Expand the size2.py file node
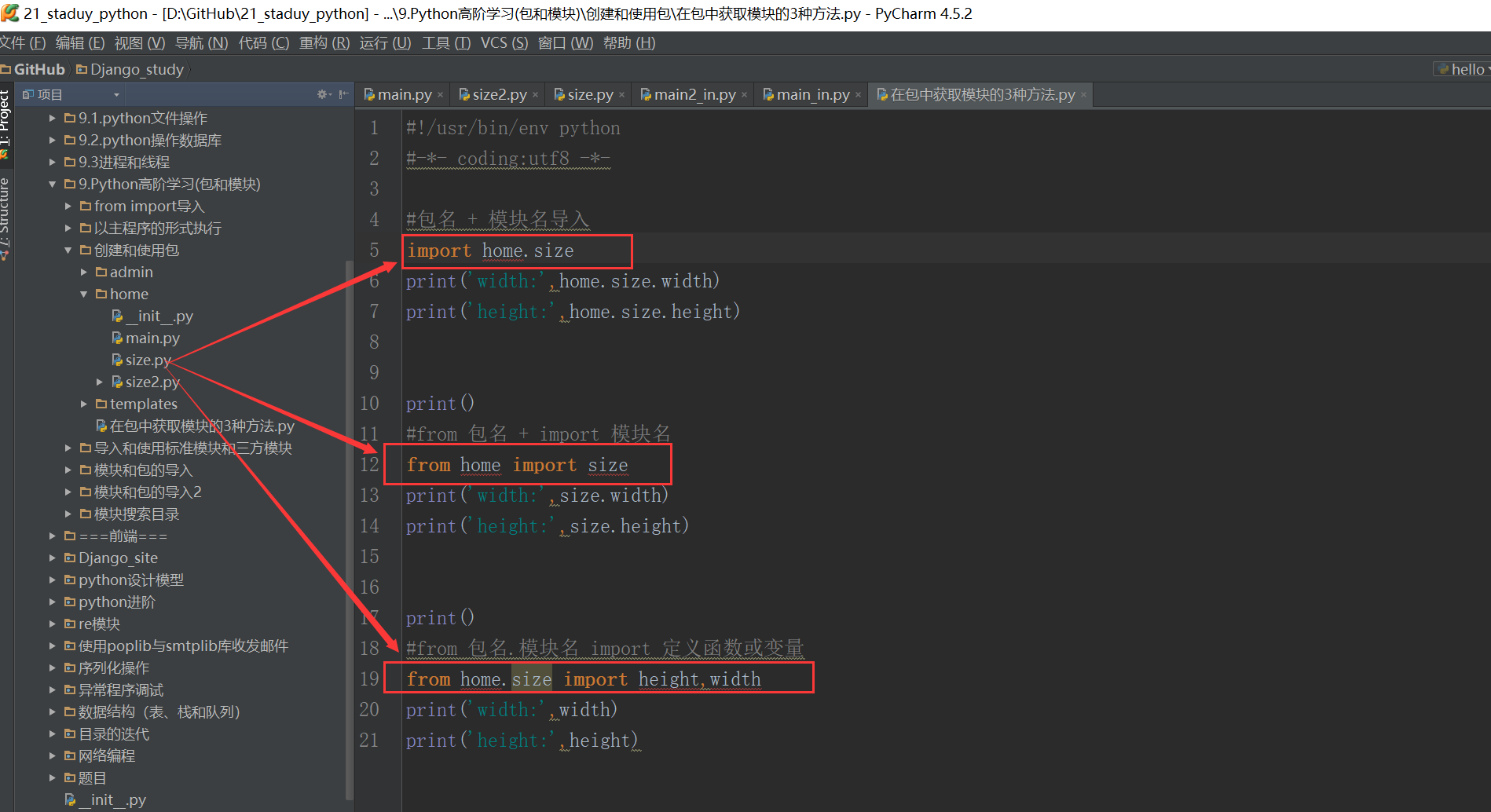This screenshot has width=1491, height=812. point(99,382)
